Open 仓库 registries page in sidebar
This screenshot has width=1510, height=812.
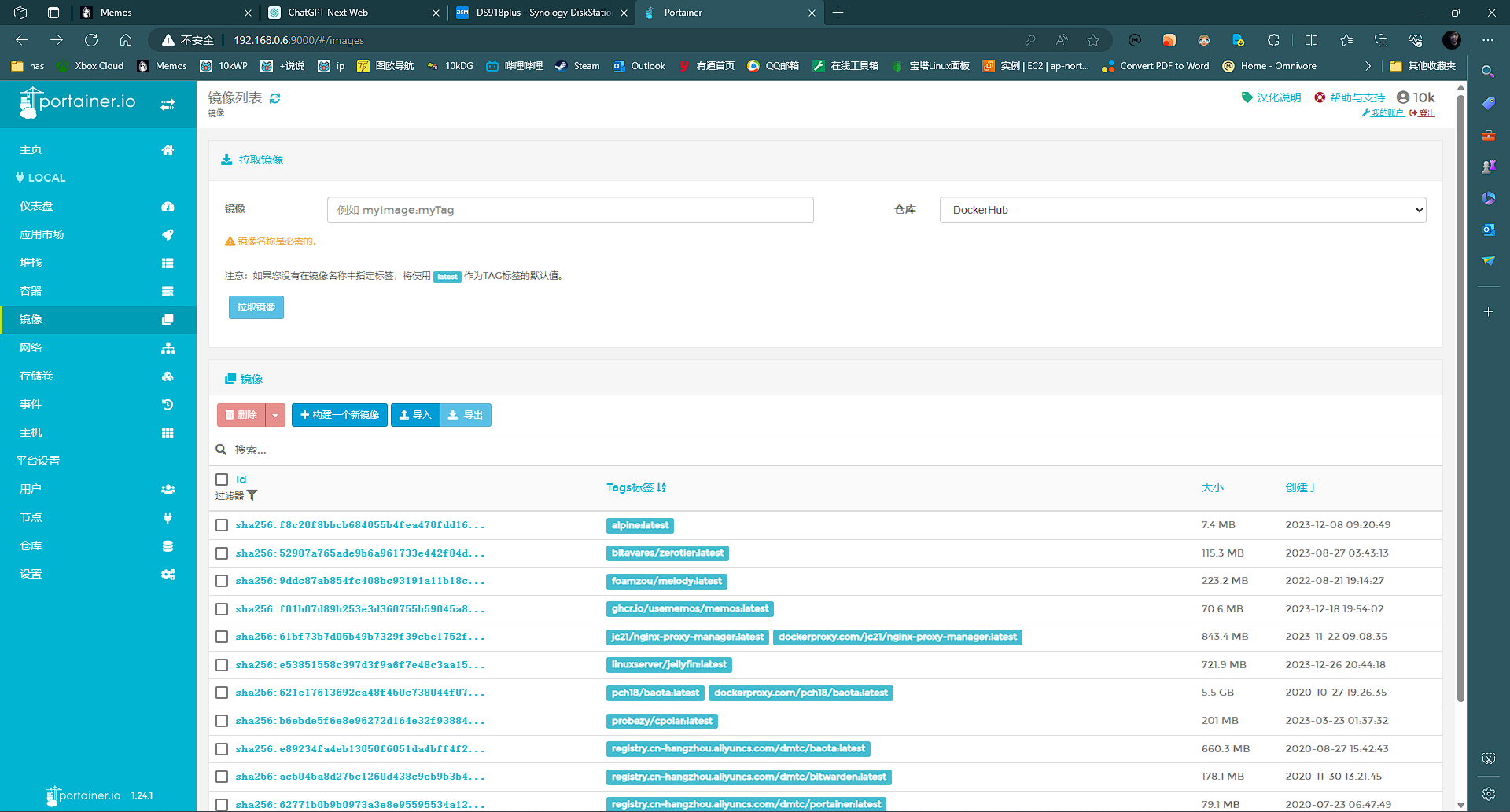tap(98, 546)
